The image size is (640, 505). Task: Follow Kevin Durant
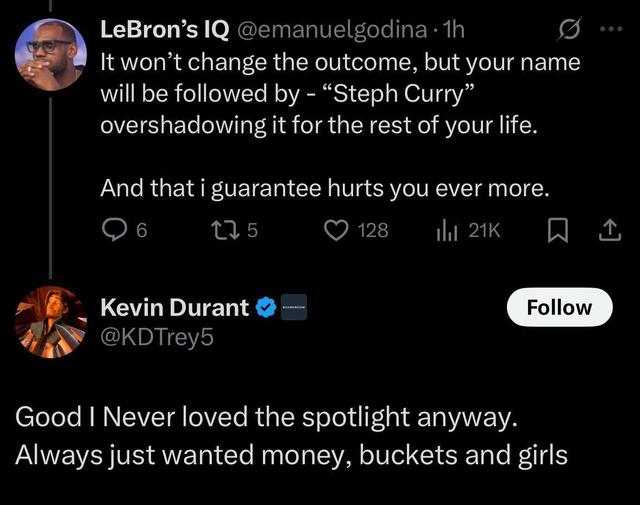coord(558,307)
